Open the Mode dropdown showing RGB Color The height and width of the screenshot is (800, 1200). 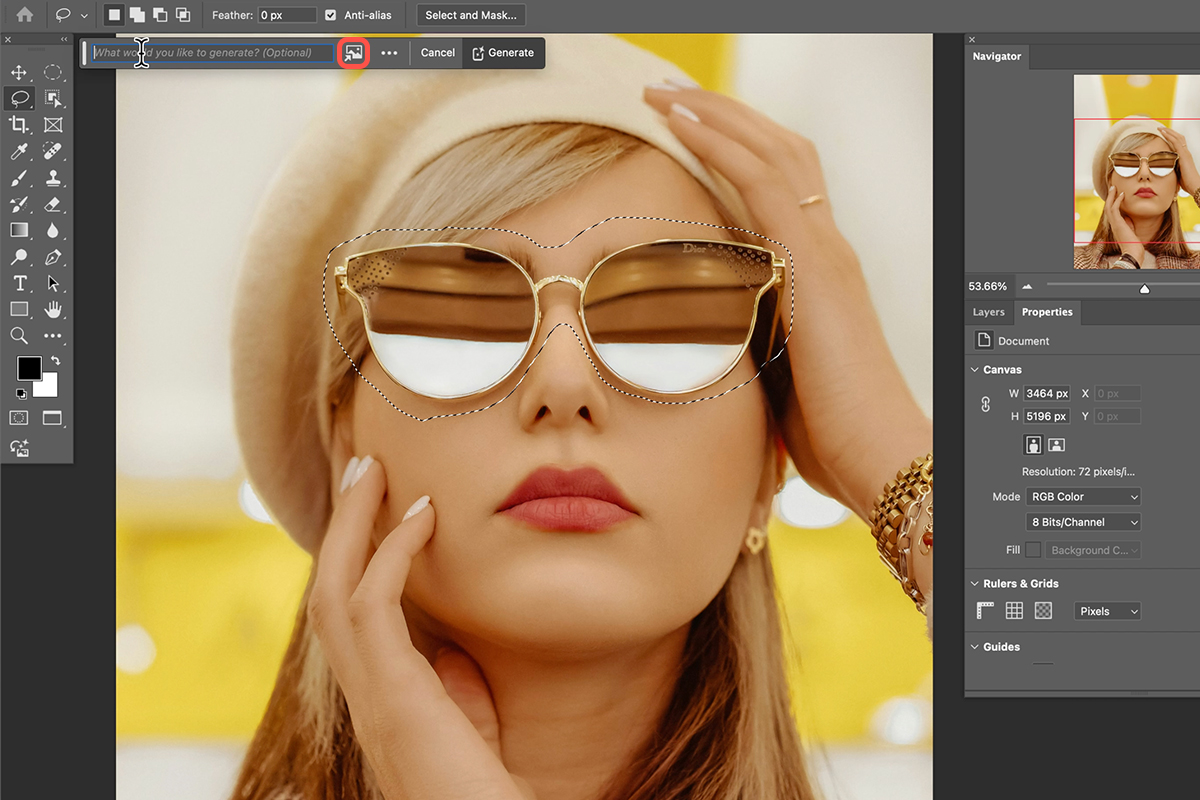1083,496
